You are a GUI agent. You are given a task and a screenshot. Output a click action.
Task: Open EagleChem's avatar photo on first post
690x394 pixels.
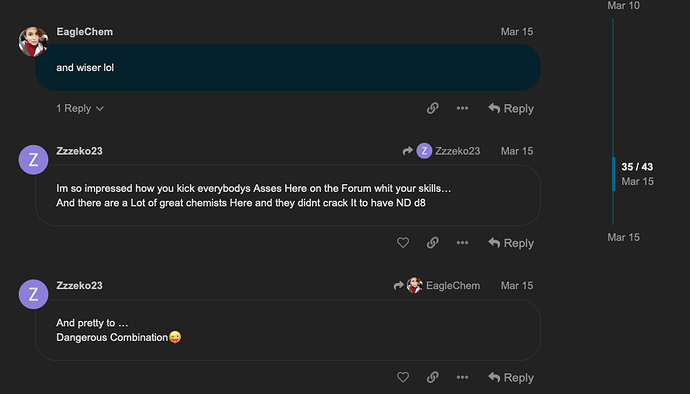coord(33,41)
